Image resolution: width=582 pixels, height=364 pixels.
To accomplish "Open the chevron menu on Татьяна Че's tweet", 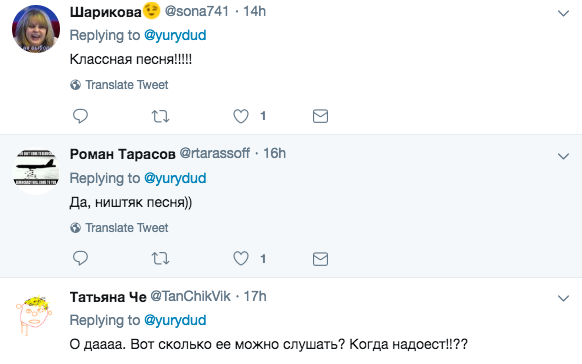I will coord(563,298).
